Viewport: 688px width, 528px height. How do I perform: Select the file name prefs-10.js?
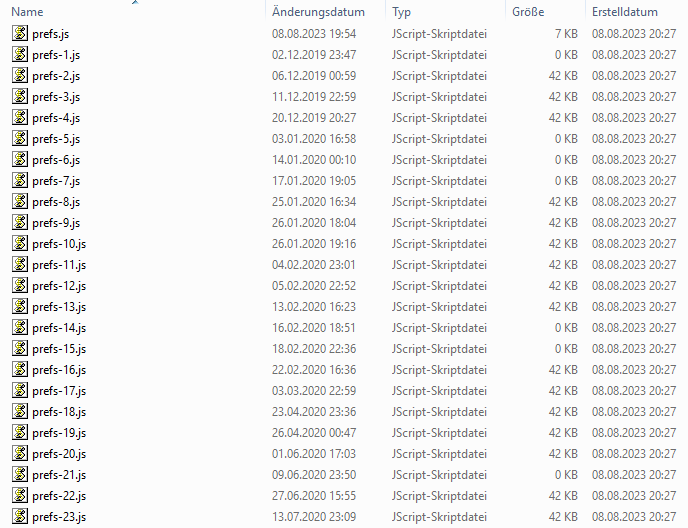tap(59, 244)
